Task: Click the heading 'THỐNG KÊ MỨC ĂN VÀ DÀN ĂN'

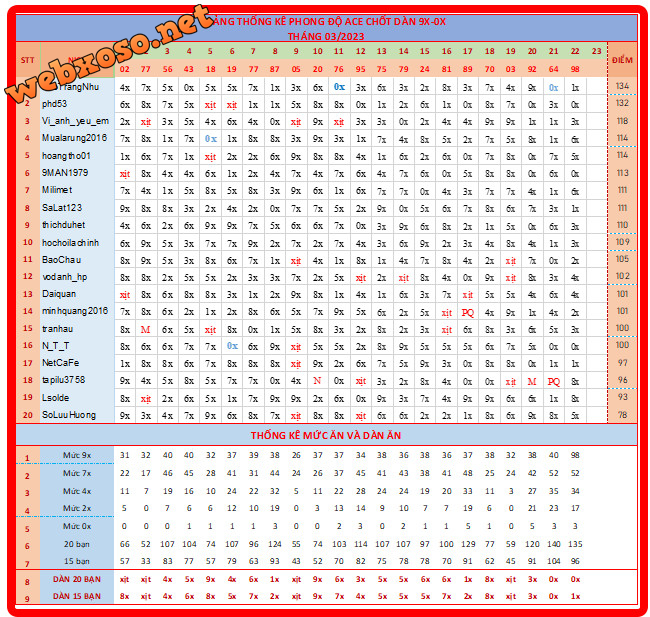Action: coord(326,435)
